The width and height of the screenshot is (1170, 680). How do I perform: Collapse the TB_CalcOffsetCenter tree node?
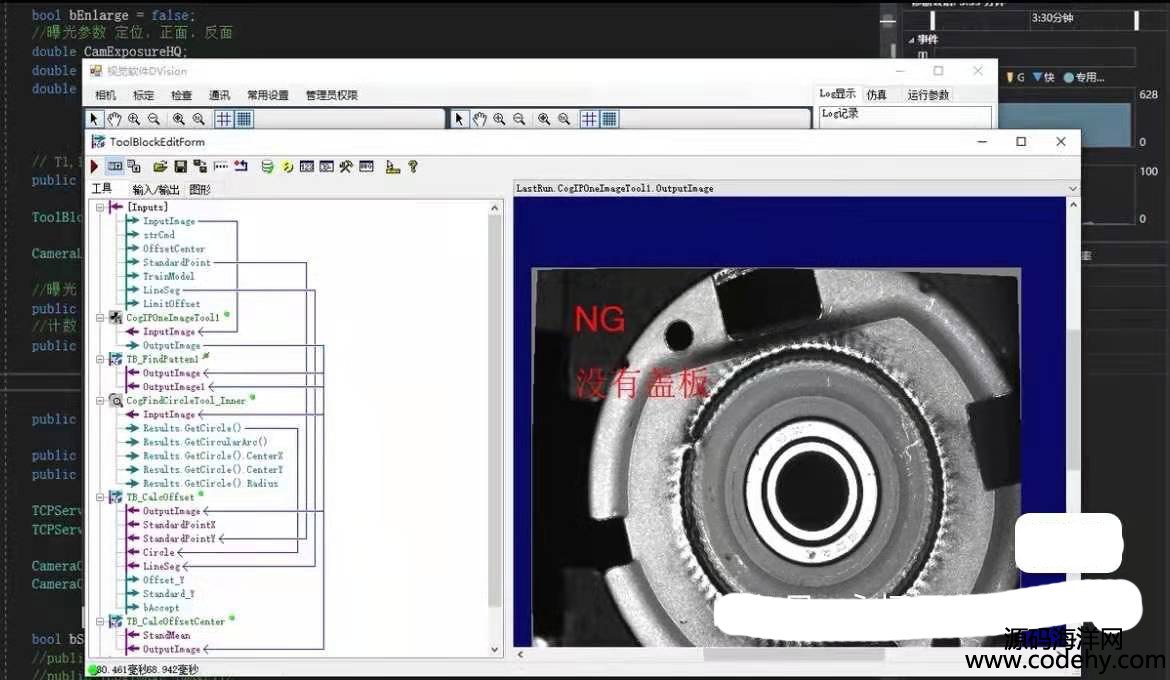pos(100,621)
